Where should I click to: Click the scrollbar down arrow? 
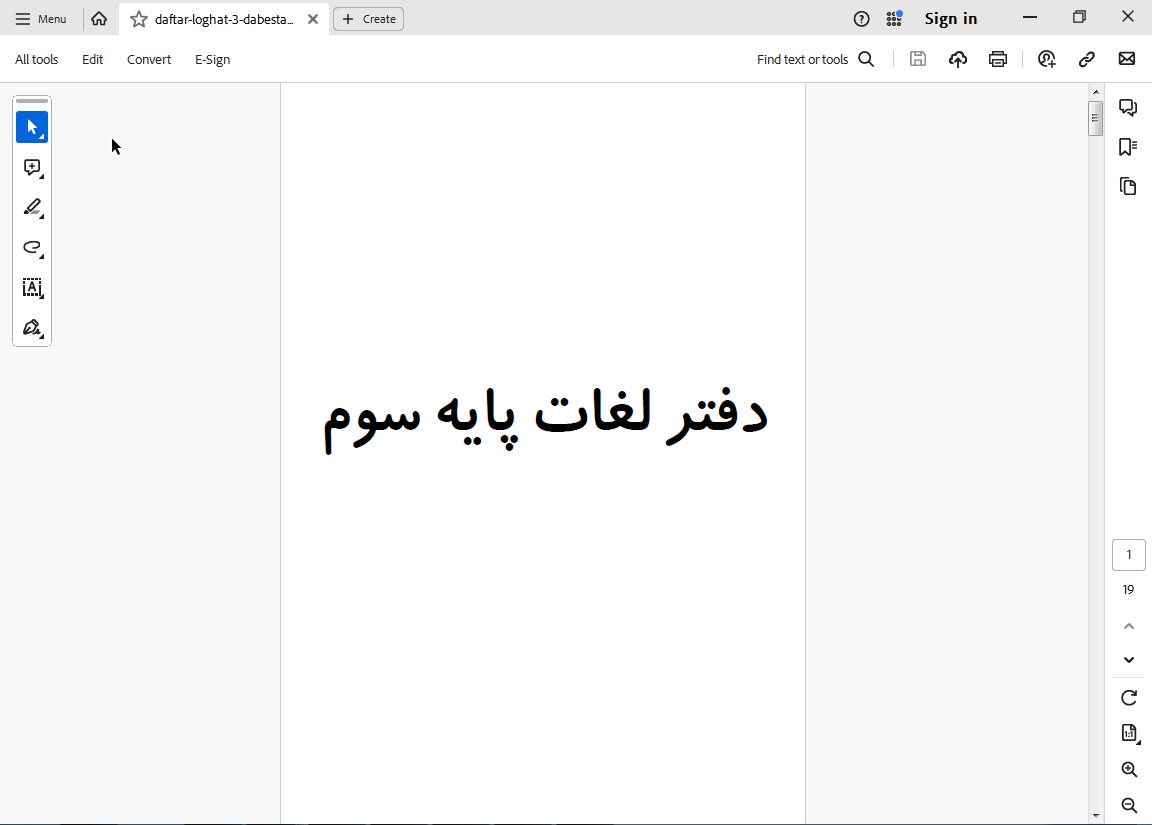pyautogui.click(x=1095, y=815)
